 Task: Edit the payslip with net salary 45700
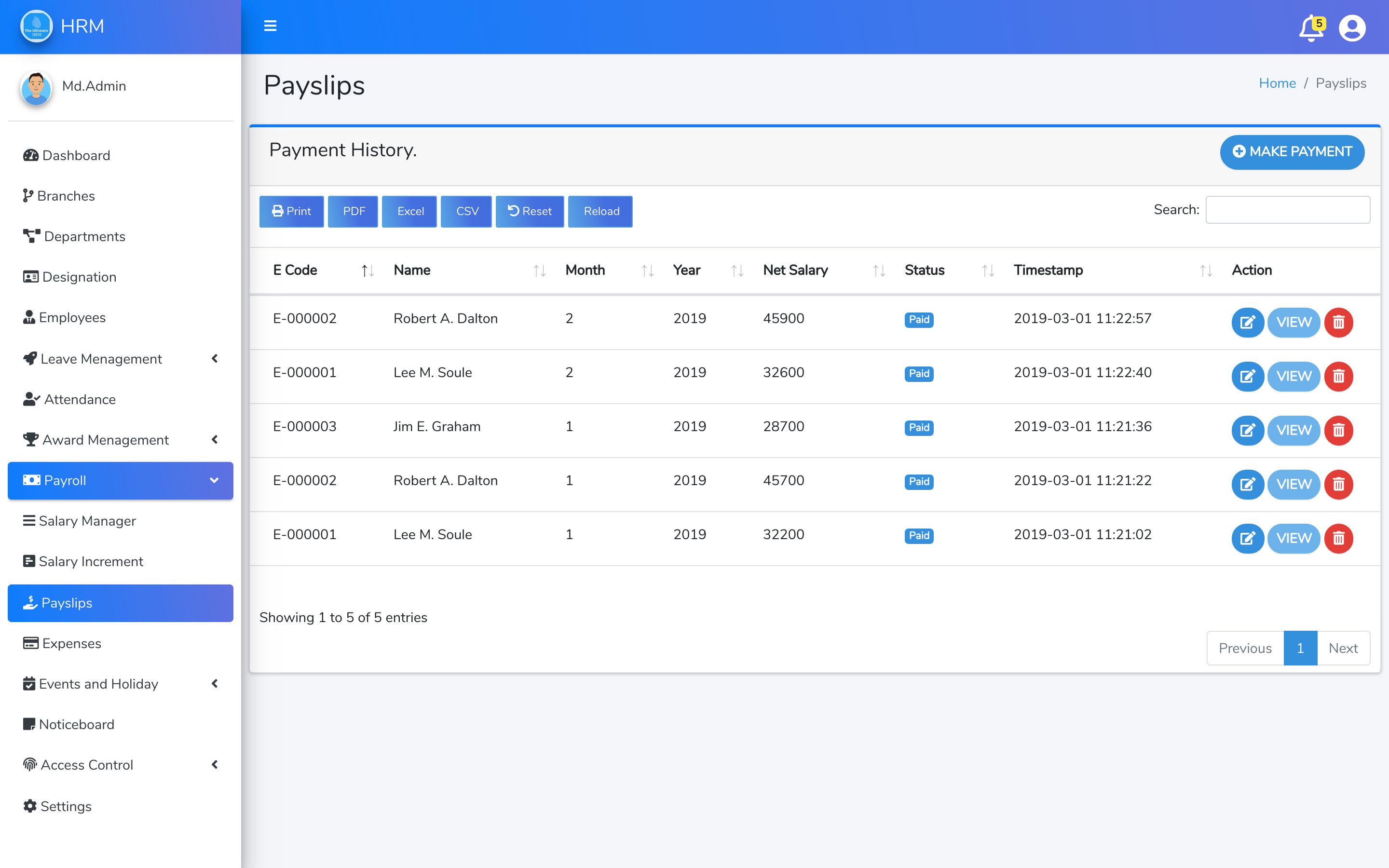tap(1247, 484)
